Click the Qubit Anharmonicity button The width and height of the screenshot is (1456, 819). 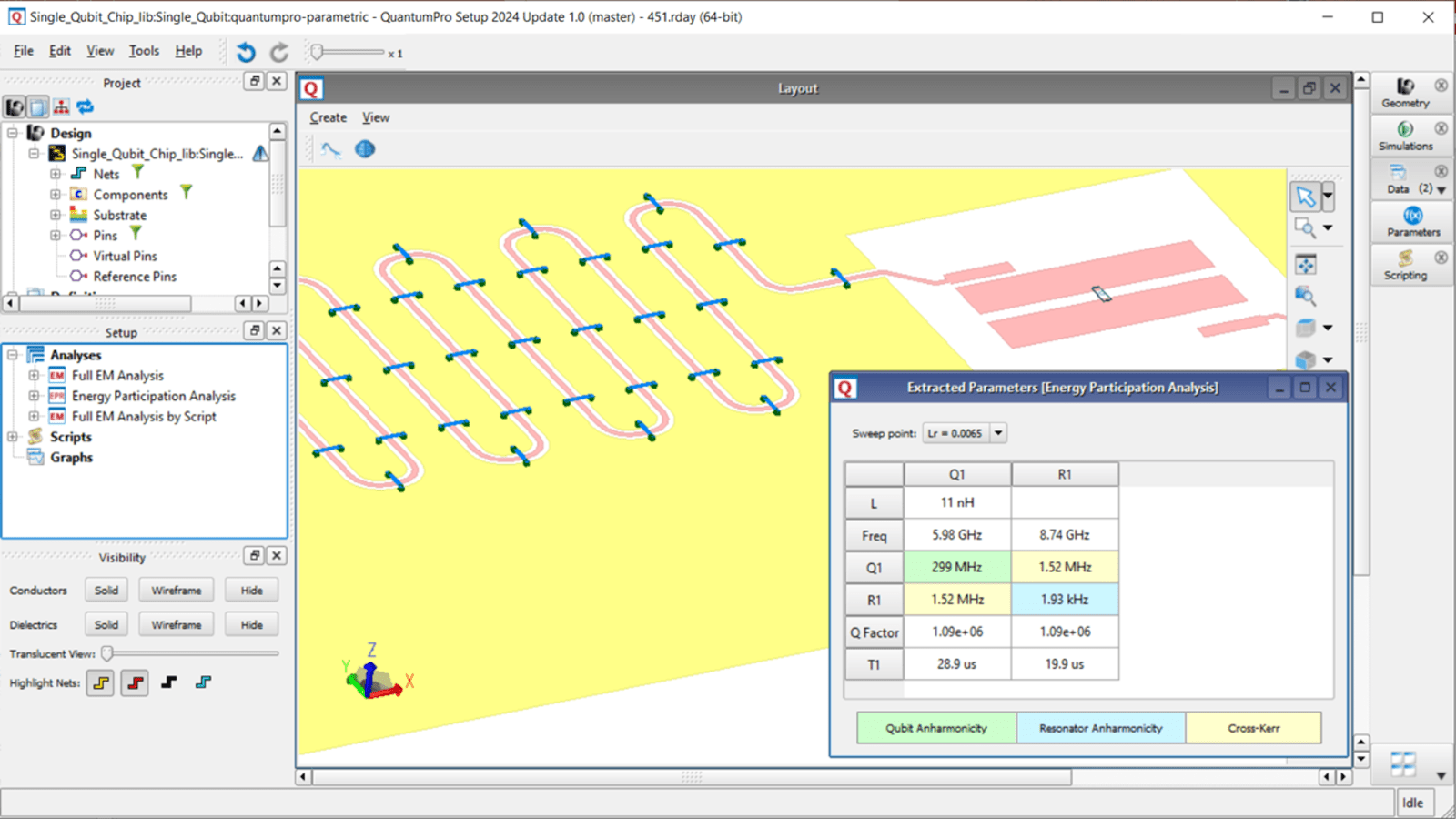coord(935,728)
